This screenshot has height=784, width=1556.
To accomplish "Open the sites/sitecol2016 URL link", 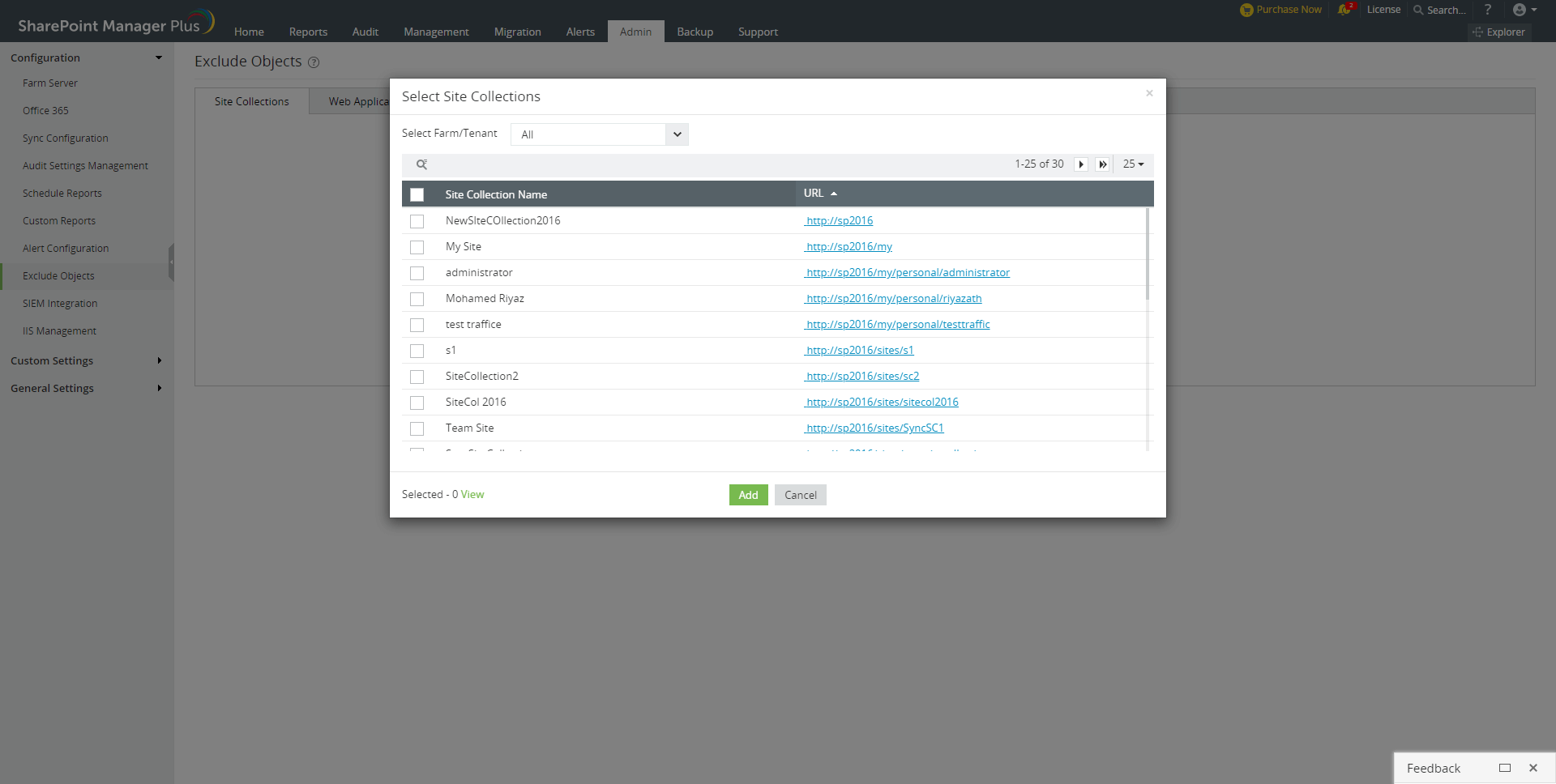I will 881,402.
